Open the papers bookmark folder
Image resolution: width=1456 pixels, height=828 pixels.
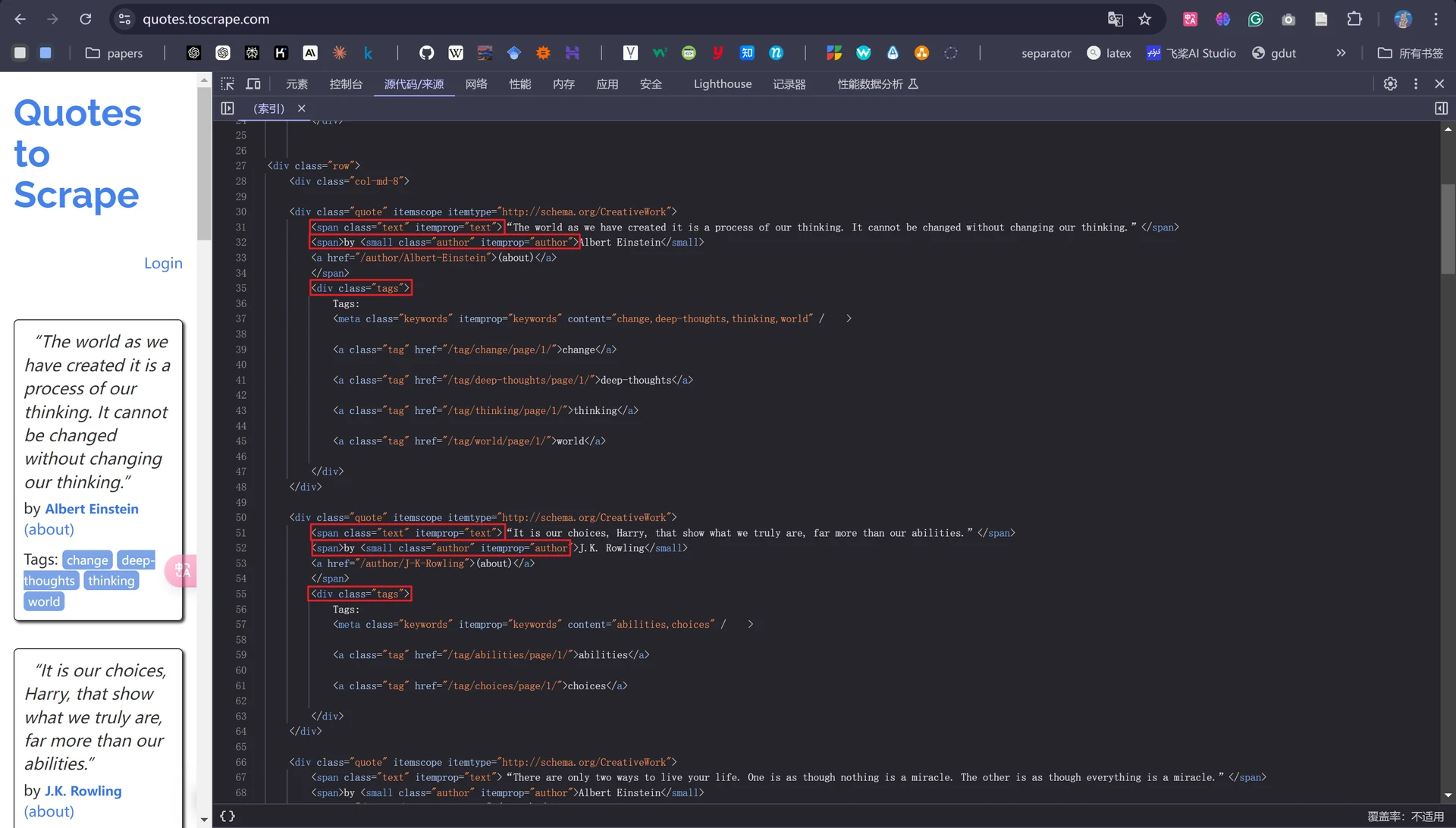pyautogui.click(x=114, y=53)
